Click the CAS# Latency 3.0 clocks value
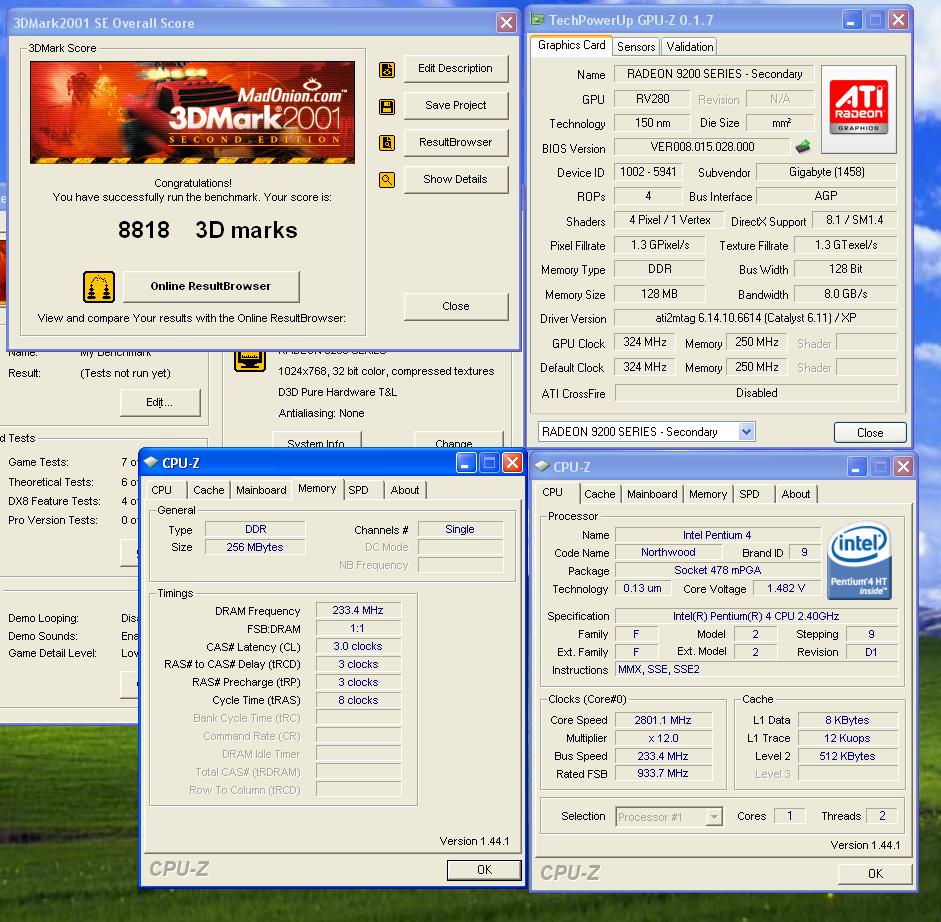 click(x=358, y=646)
